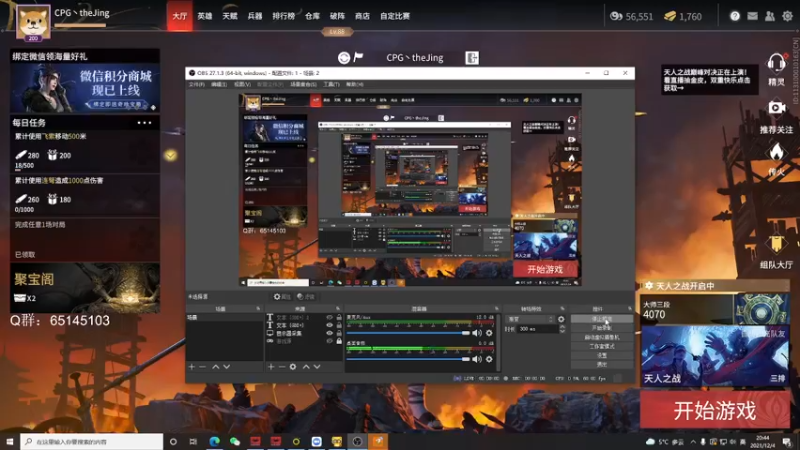Click the transition duration stepper arrows
The width and height of the screenshot is (800, 450).
562,330
